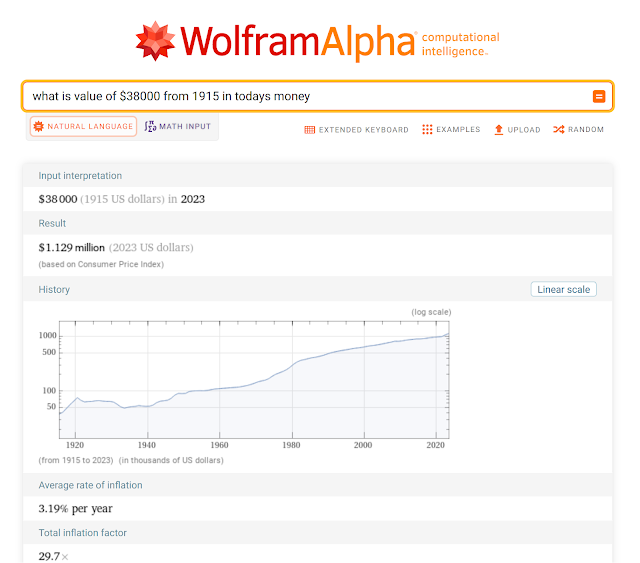Click the Random shuffle icon

coord(558,129)
